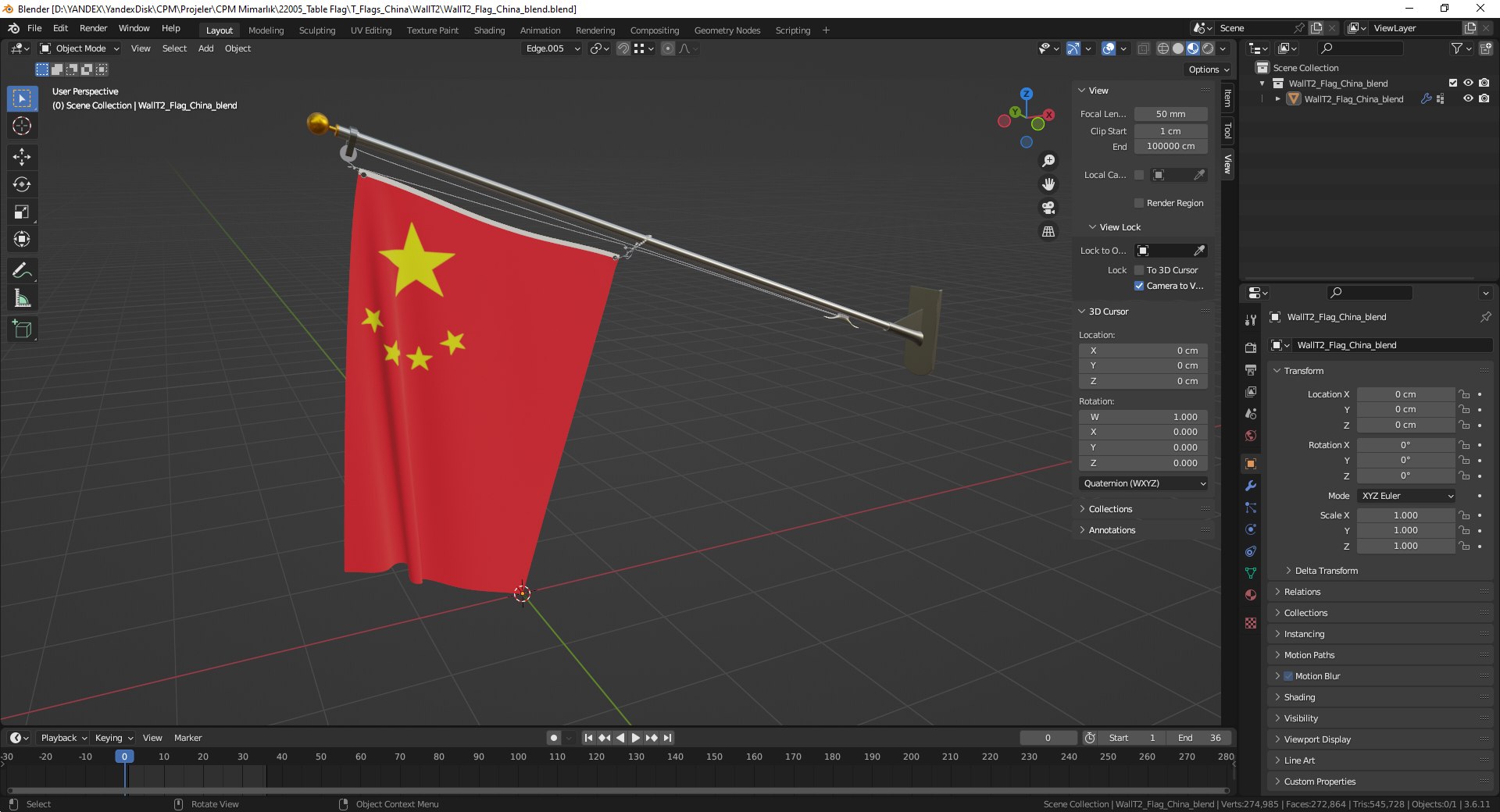This screenshot has width=1500, height=812.
Task: Open Quaternion (WXYZ) rotation mode dropdown
Action: click(1144, 483)
